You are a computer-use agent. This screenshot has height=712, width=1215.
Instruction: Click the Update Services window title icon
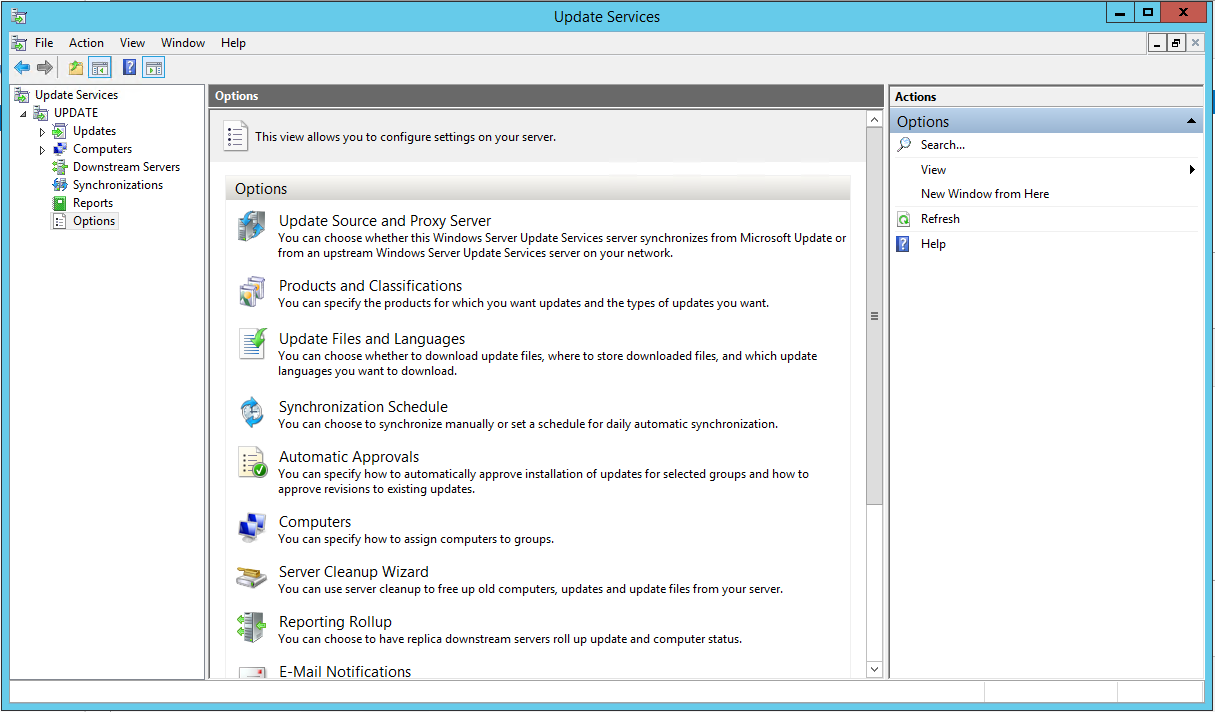(x=20, y=16)
